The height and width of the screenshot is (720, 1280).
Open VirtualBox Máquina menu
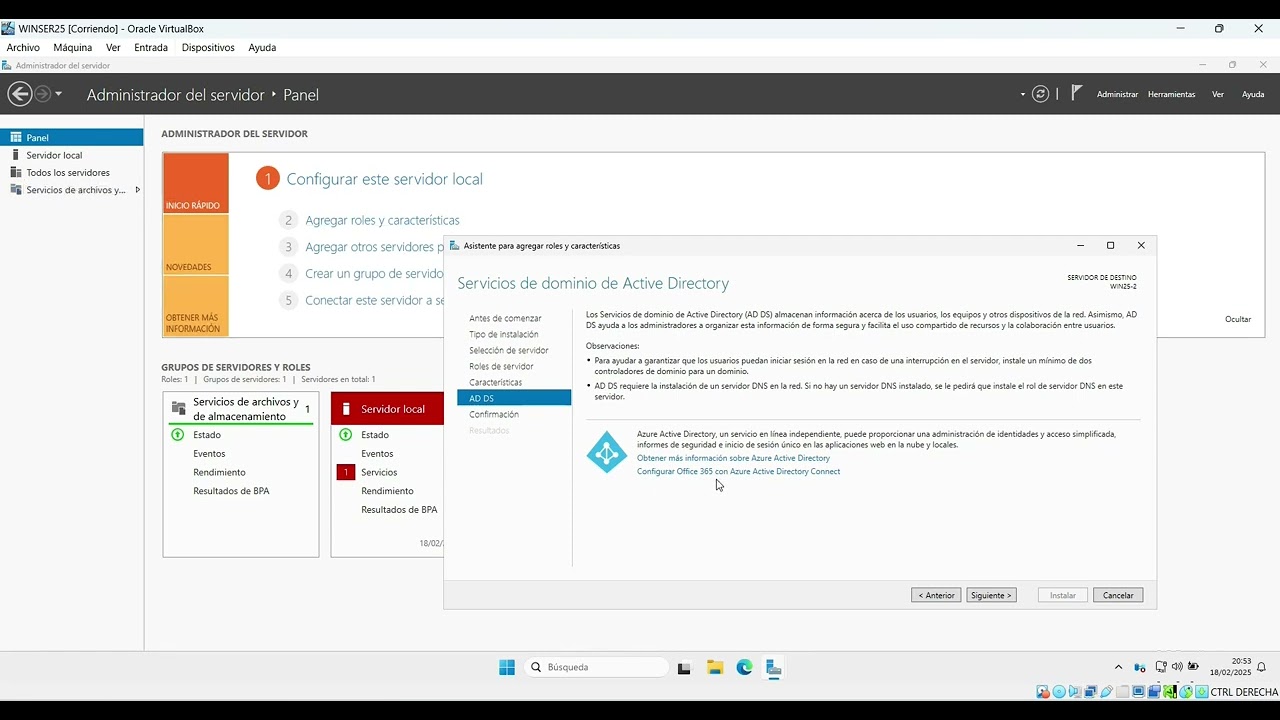[x=73, y=47]
